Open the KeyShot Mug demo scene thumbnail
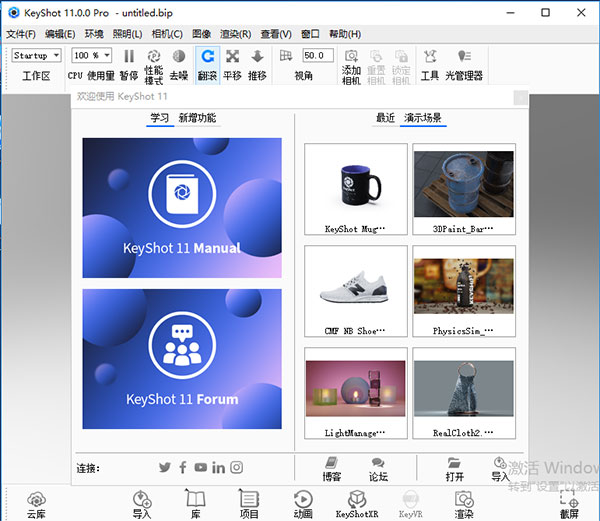This screenshot has width=600, height=521. click(x=355, y=185)
